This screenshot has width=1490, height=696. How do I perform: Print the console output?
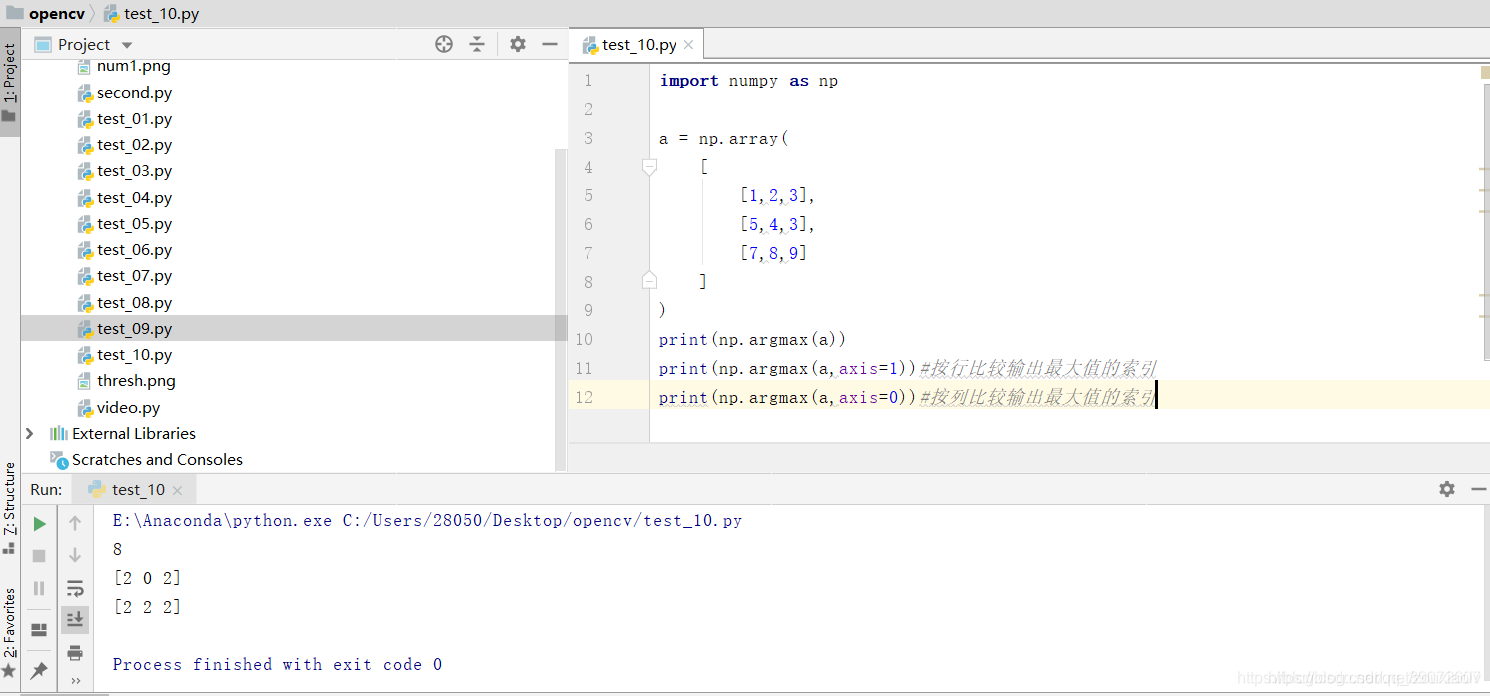[75, 653]
